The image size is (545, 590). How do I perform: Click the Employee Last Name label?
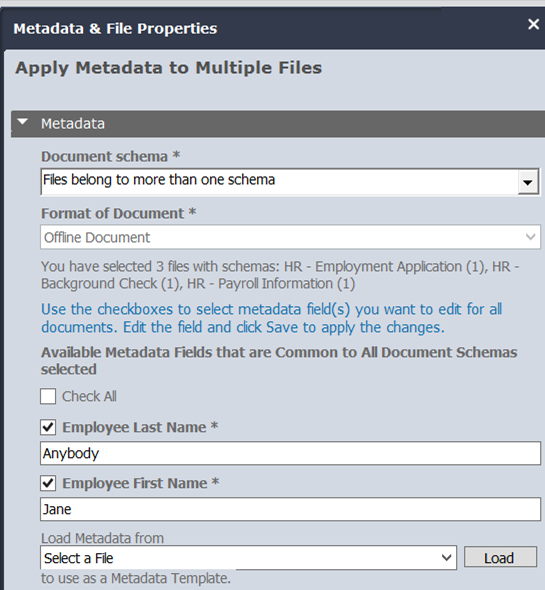click(x=134, y=427)
